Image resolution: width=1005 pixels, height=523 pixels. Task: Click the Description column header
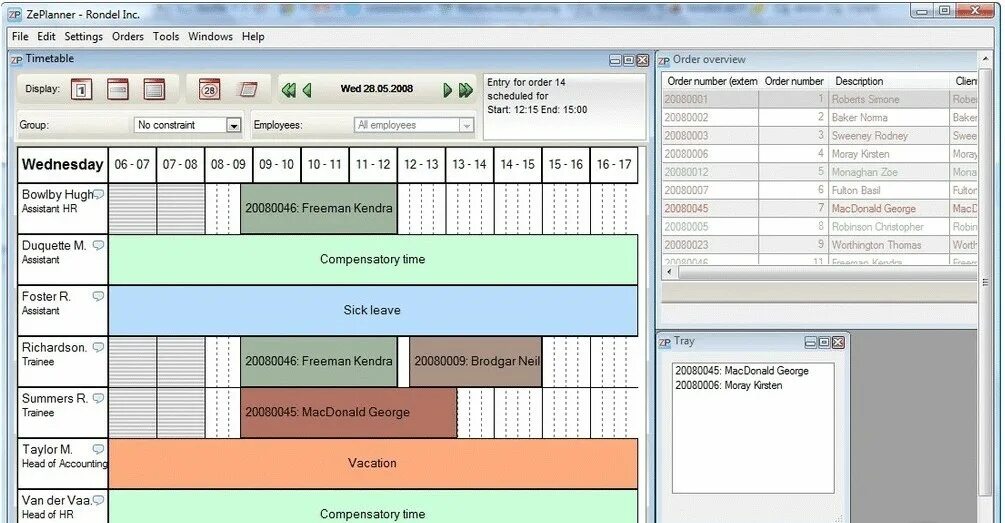888,81
